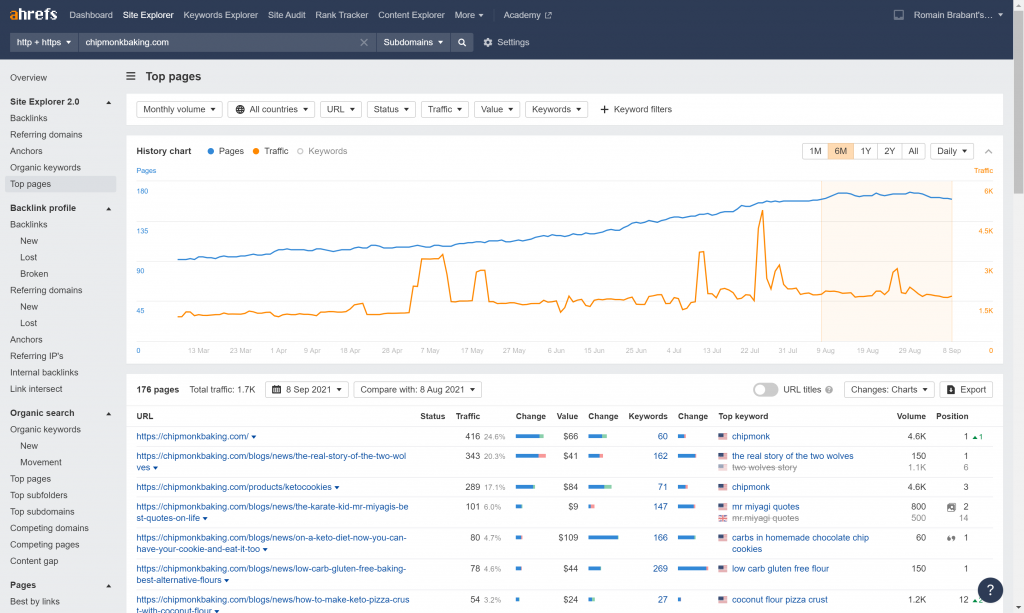Image resolution: width=1024 pixels, height=613 pixels.
Task: Select 1M chart range
Action: coord(815,151)
